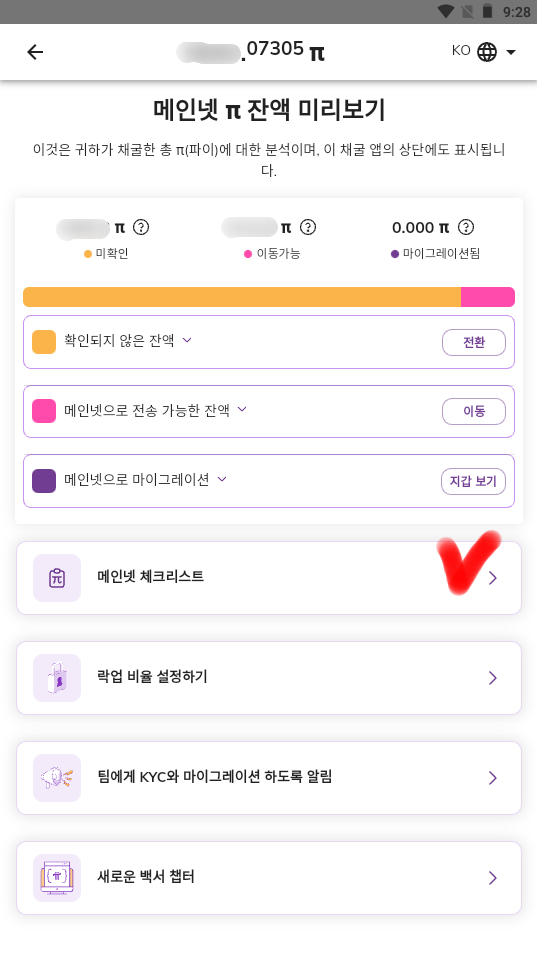Open help icon beside 미확인 balance
The image size is (537, 960).
pyautogui.click(x=141, y=227)
